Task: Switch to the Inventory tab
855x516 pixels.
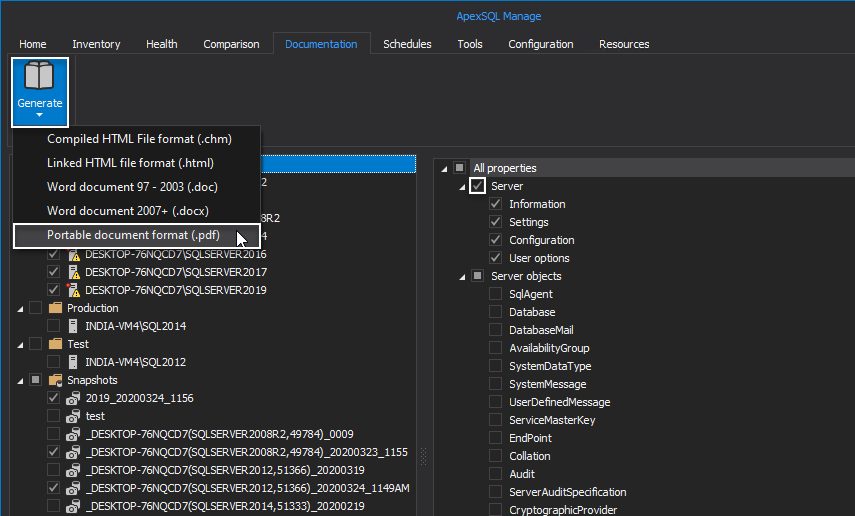Action: 96,44
